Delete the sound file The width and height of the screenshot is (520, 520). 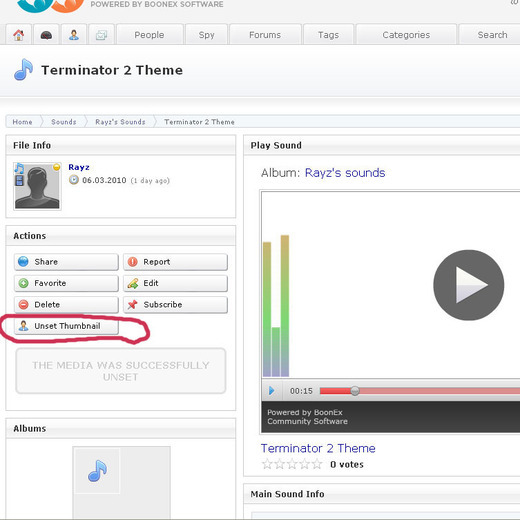66,305
